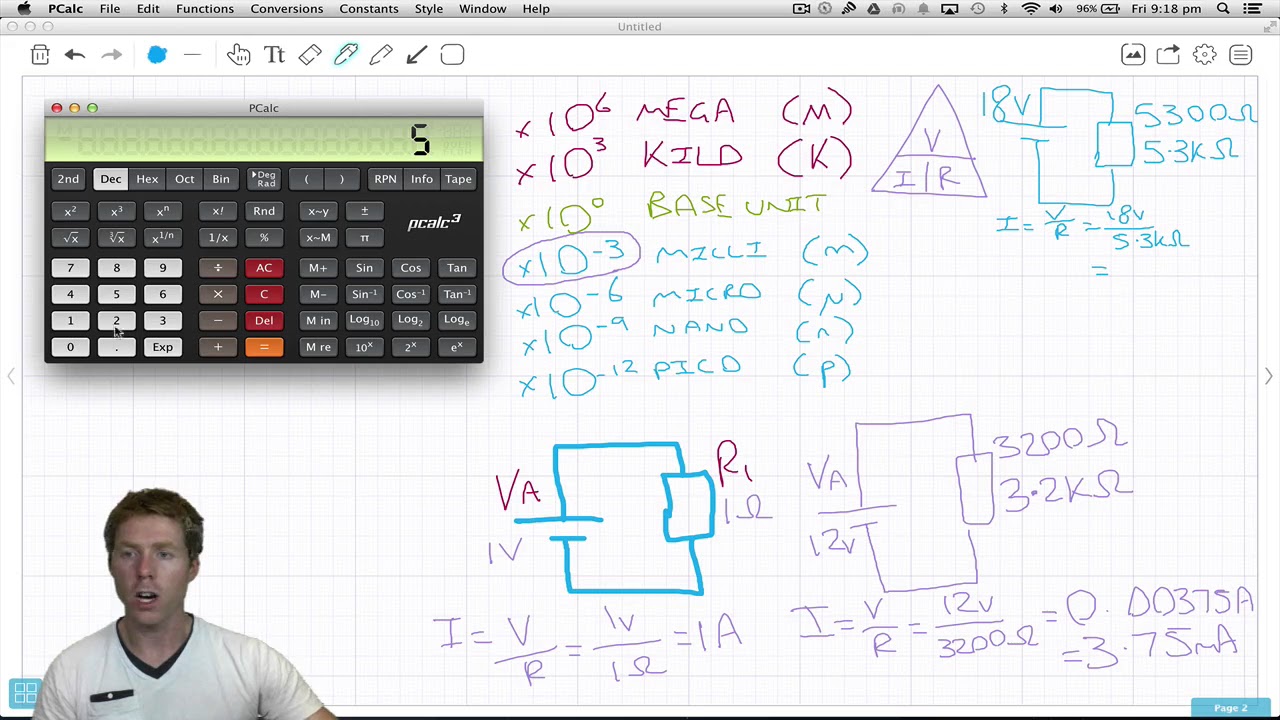
Task: Click the multiply key
Action: (217, 294)
